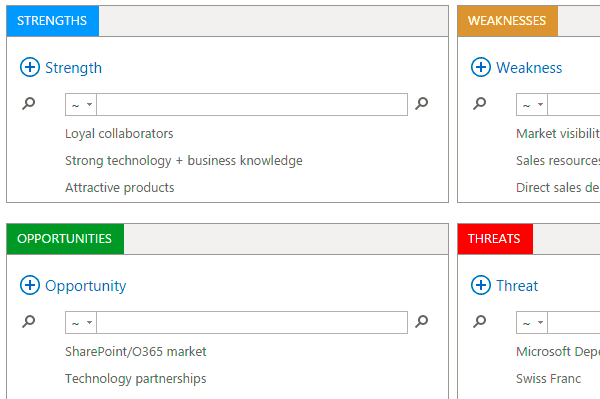Open 'Strong technology + business knowledge' entry

point(184,161)
